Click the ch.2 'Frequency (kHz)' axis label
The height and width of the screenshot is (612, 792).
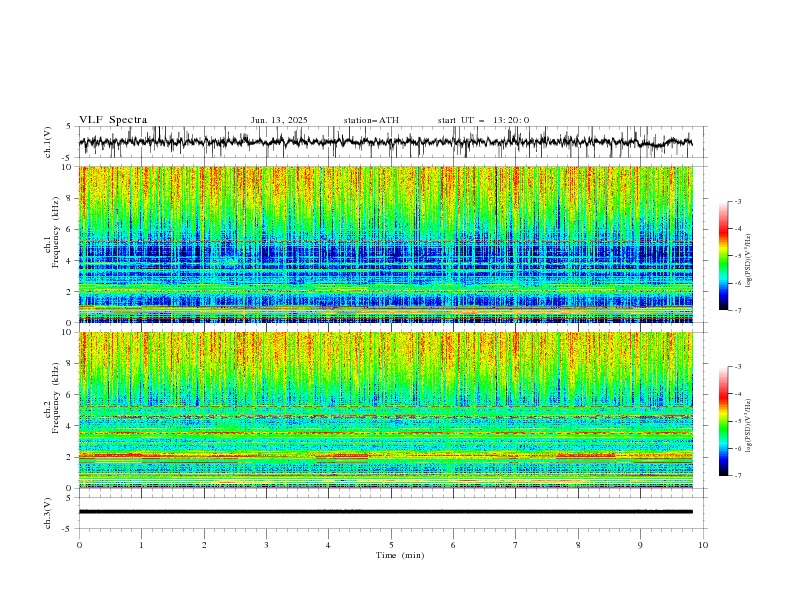(56, 397)
